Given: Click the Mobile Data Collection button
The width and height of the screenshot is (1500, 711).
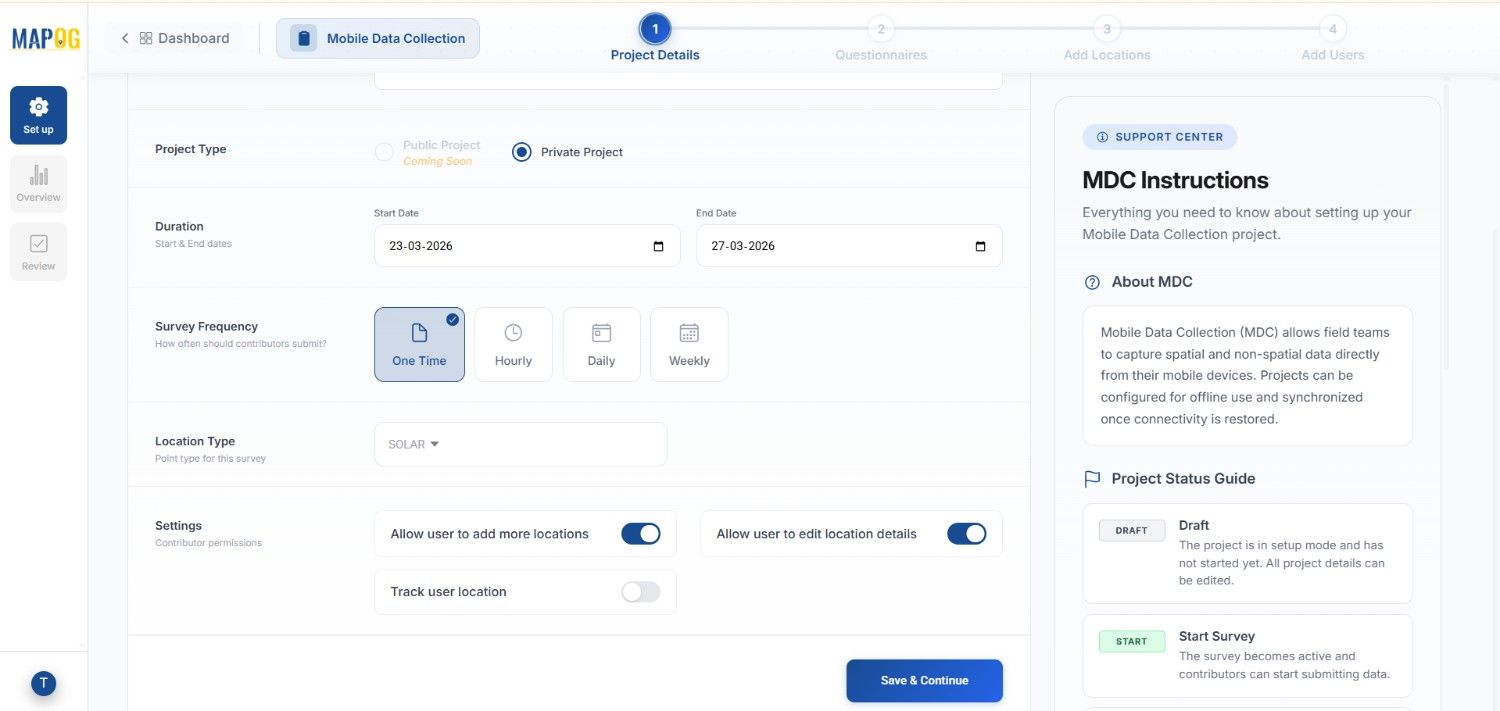Looking at the screenshot, I should (378, 38).
